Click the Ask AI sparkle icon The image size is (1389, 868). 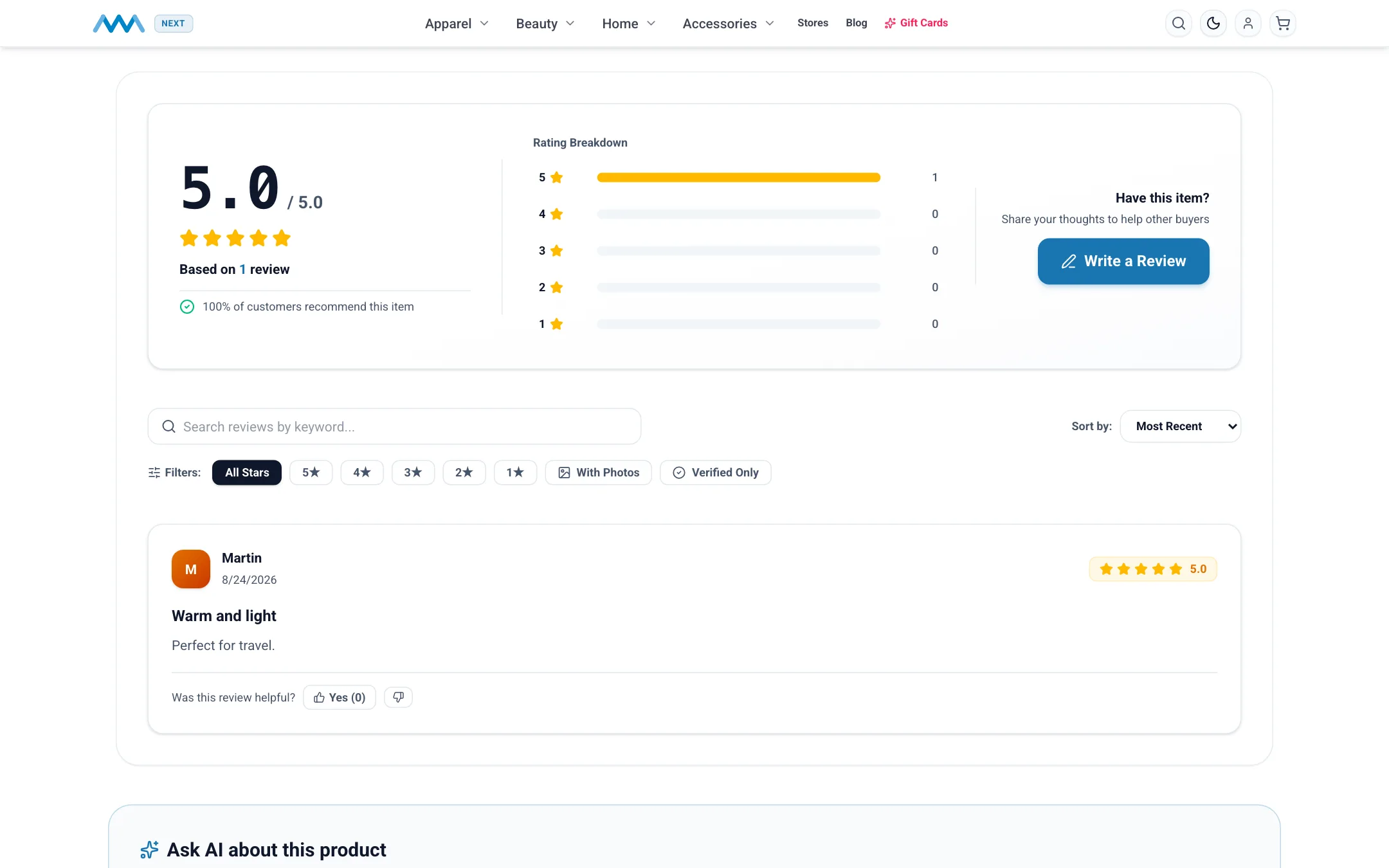coord(149,849)
